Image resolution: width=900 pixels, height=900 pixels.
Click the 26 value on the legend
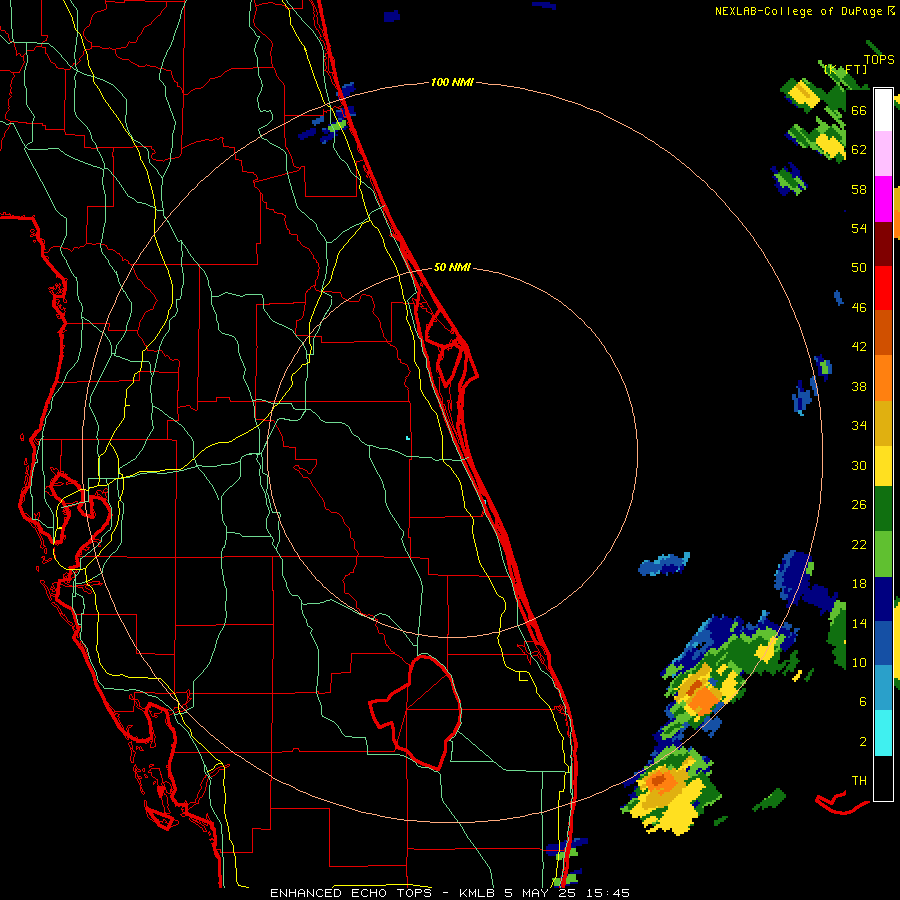[859, 505]
